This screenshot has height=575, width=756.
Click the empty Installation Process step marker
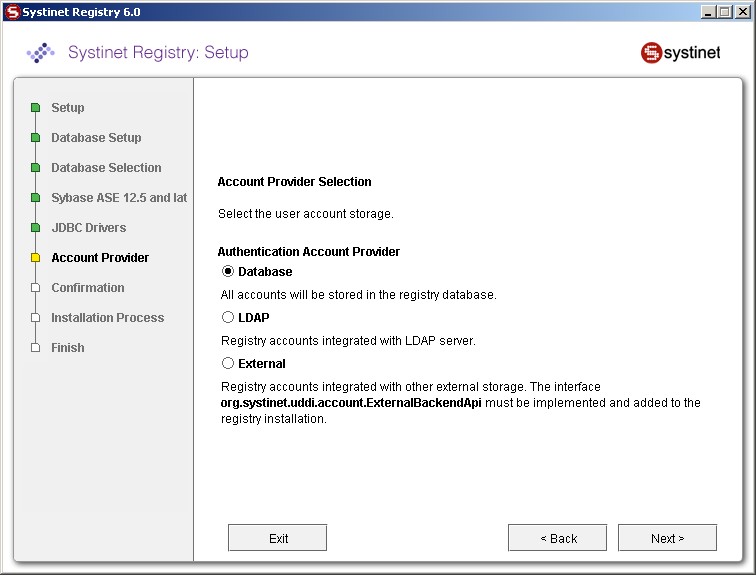coord(35,318)
